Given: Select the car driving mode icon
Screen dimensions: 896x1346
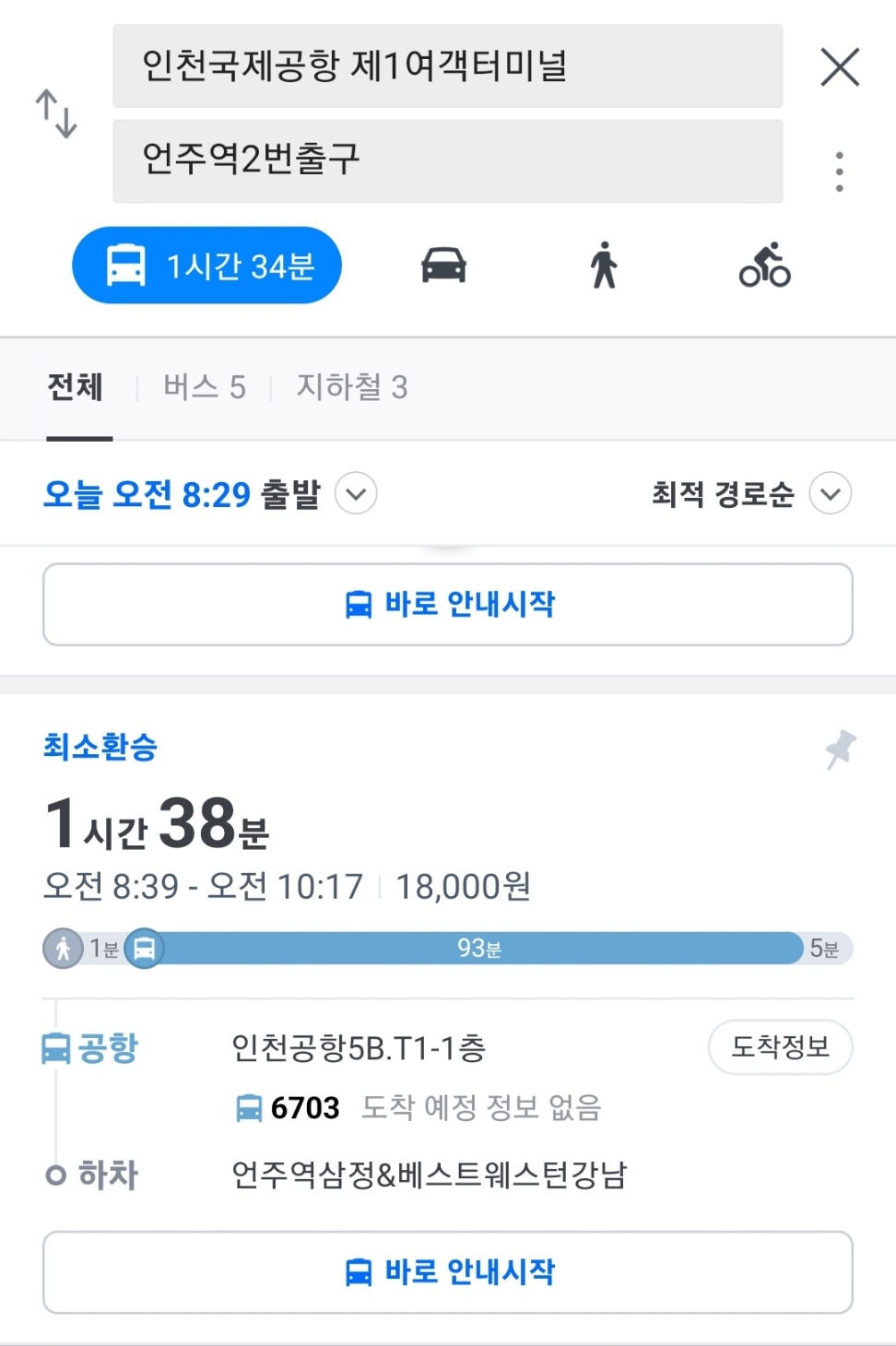Looking at the screenshot, I should tap(443, 266).
